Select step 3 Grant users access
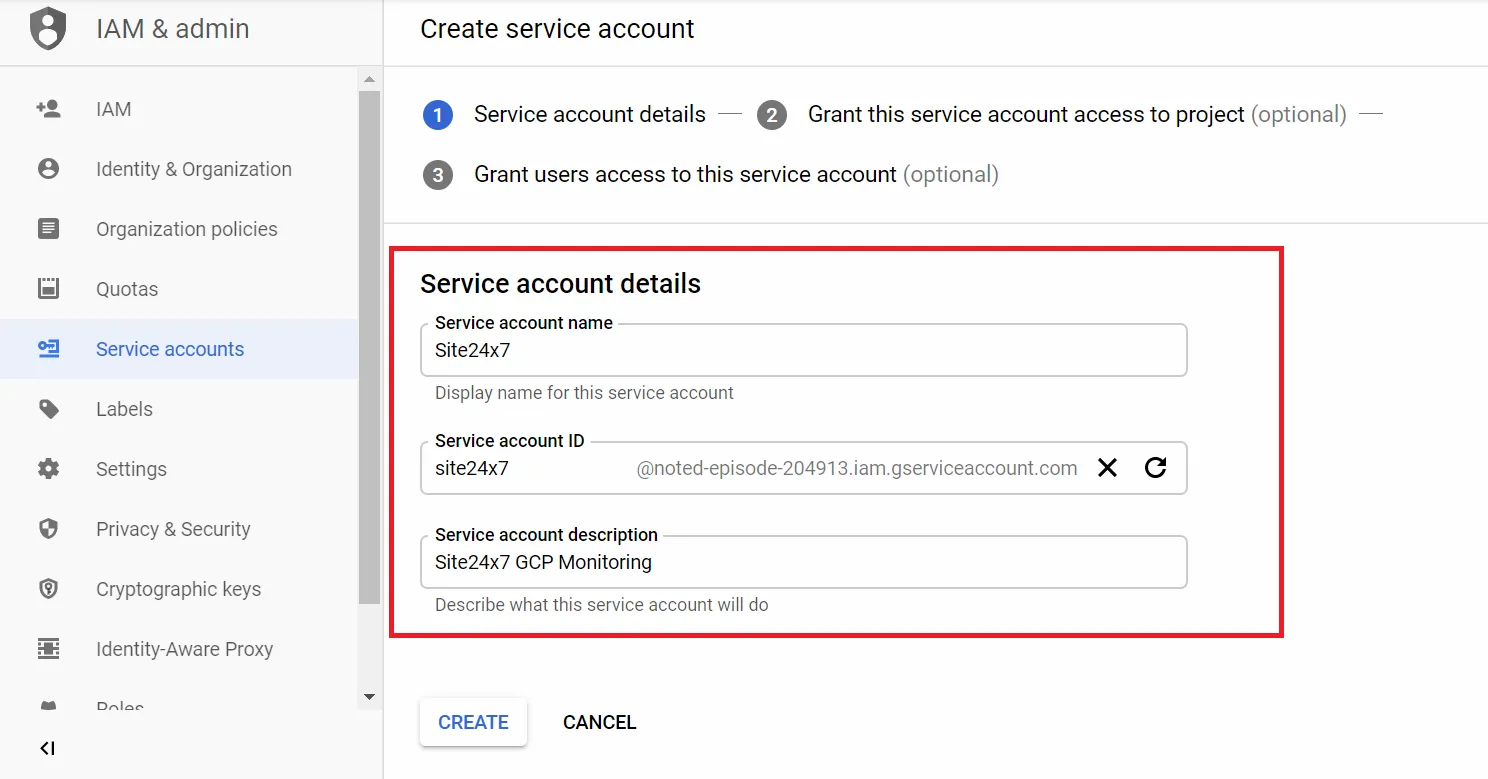The image size is (1488, 779). point(711,175)
